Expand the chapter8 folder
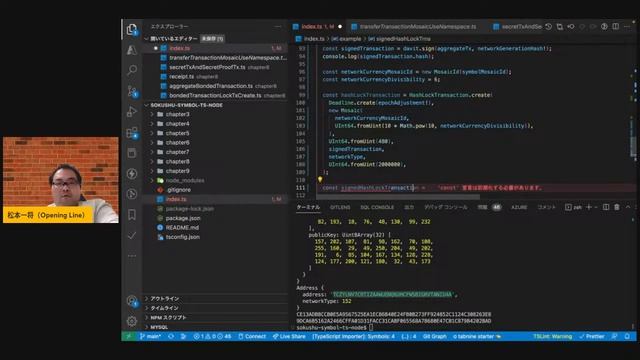Screen dimensions: 640x360 152,161
